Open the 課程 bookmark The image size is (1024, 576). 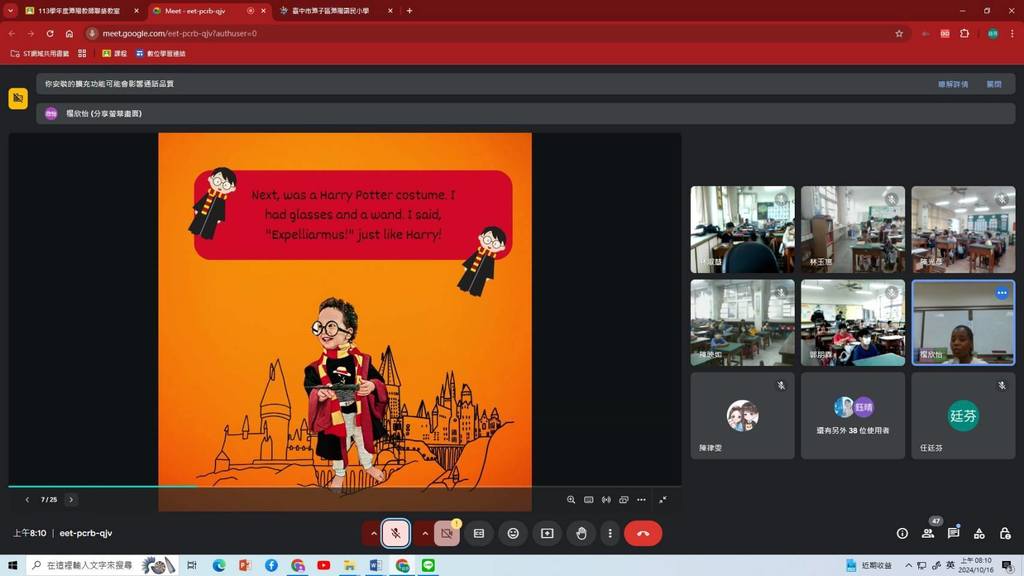coord(114,54)
